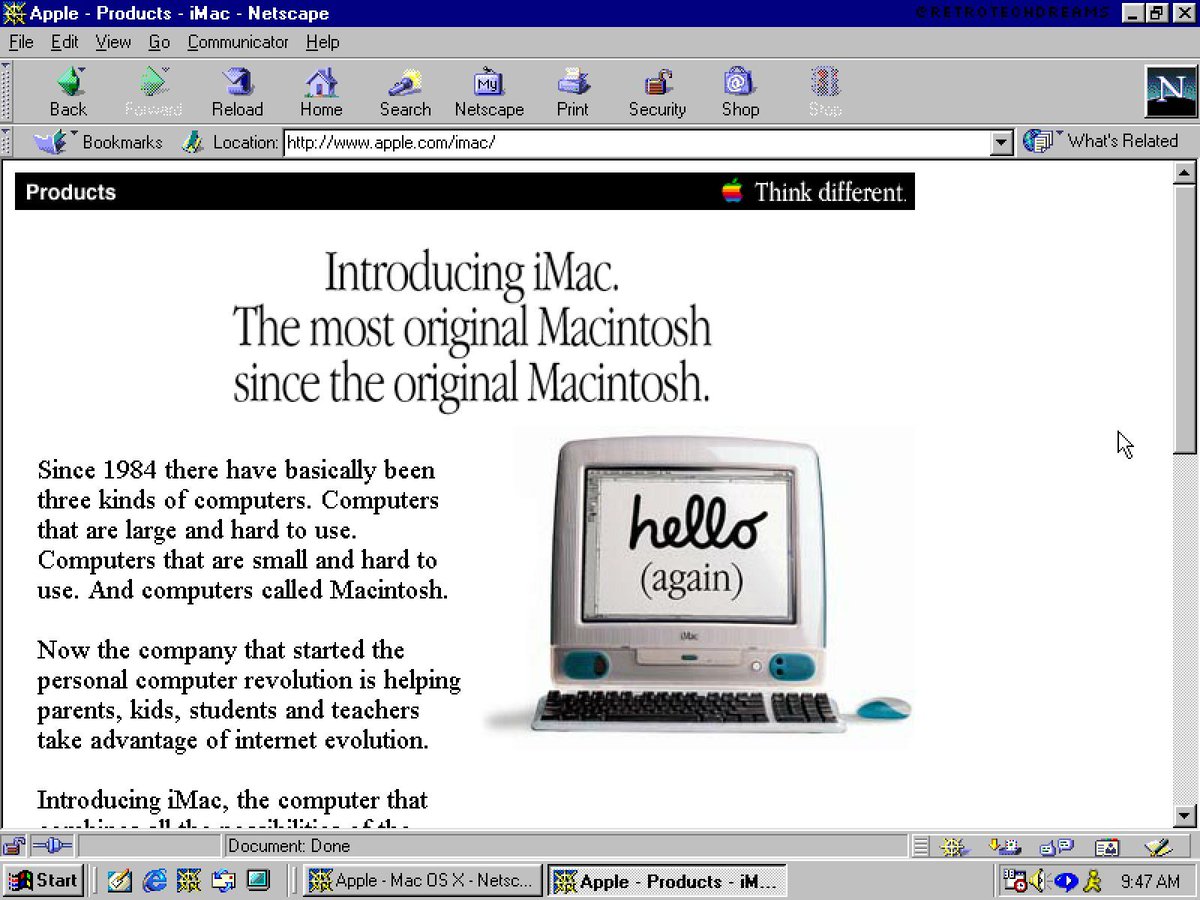This screenshot has width=1200, height=900.
Task: Click the grayed Forward toolbar button
Action: click(x=153, y=92)
